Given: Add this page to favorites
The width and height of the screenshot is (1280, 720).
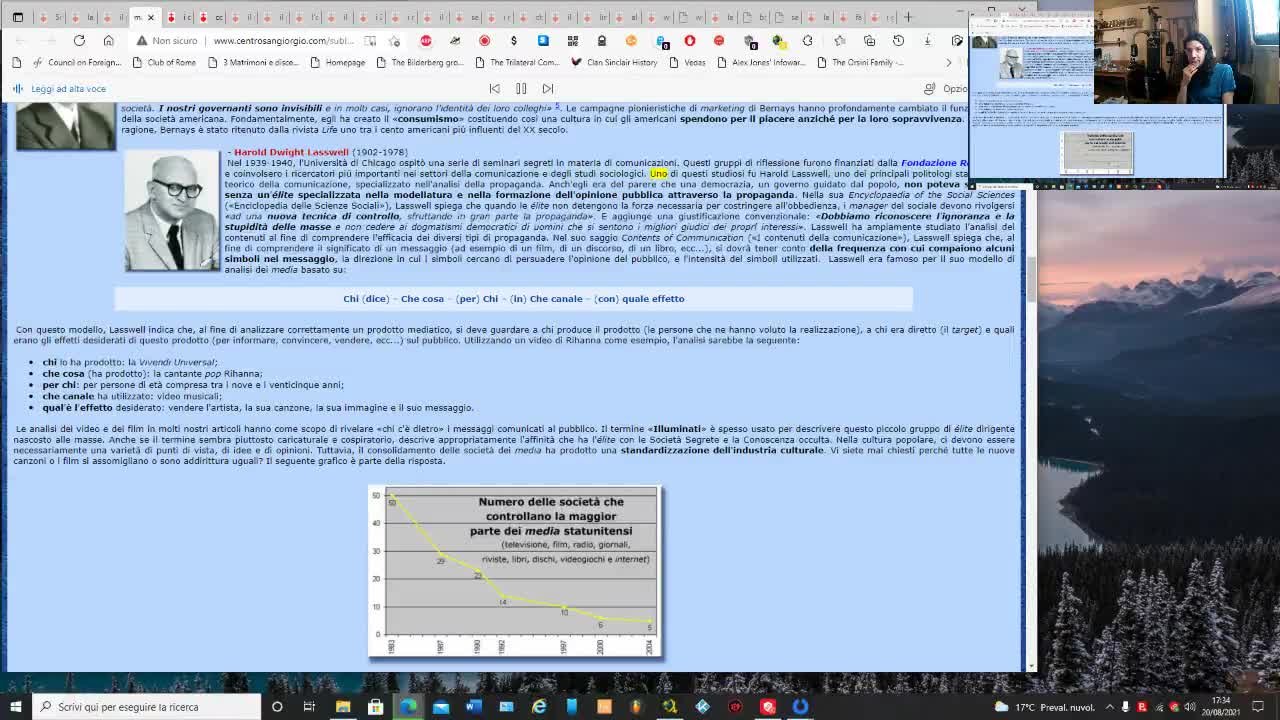Looking at the screenshot, I should [395, 40].
